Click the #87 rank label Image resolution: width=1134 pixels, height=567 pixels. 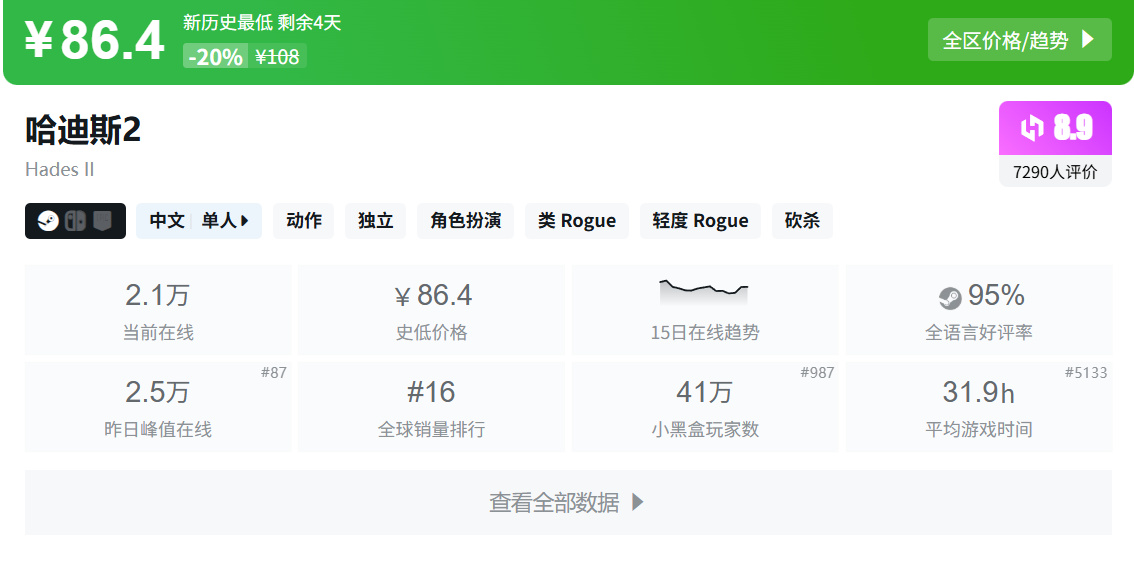coord(274,373)
